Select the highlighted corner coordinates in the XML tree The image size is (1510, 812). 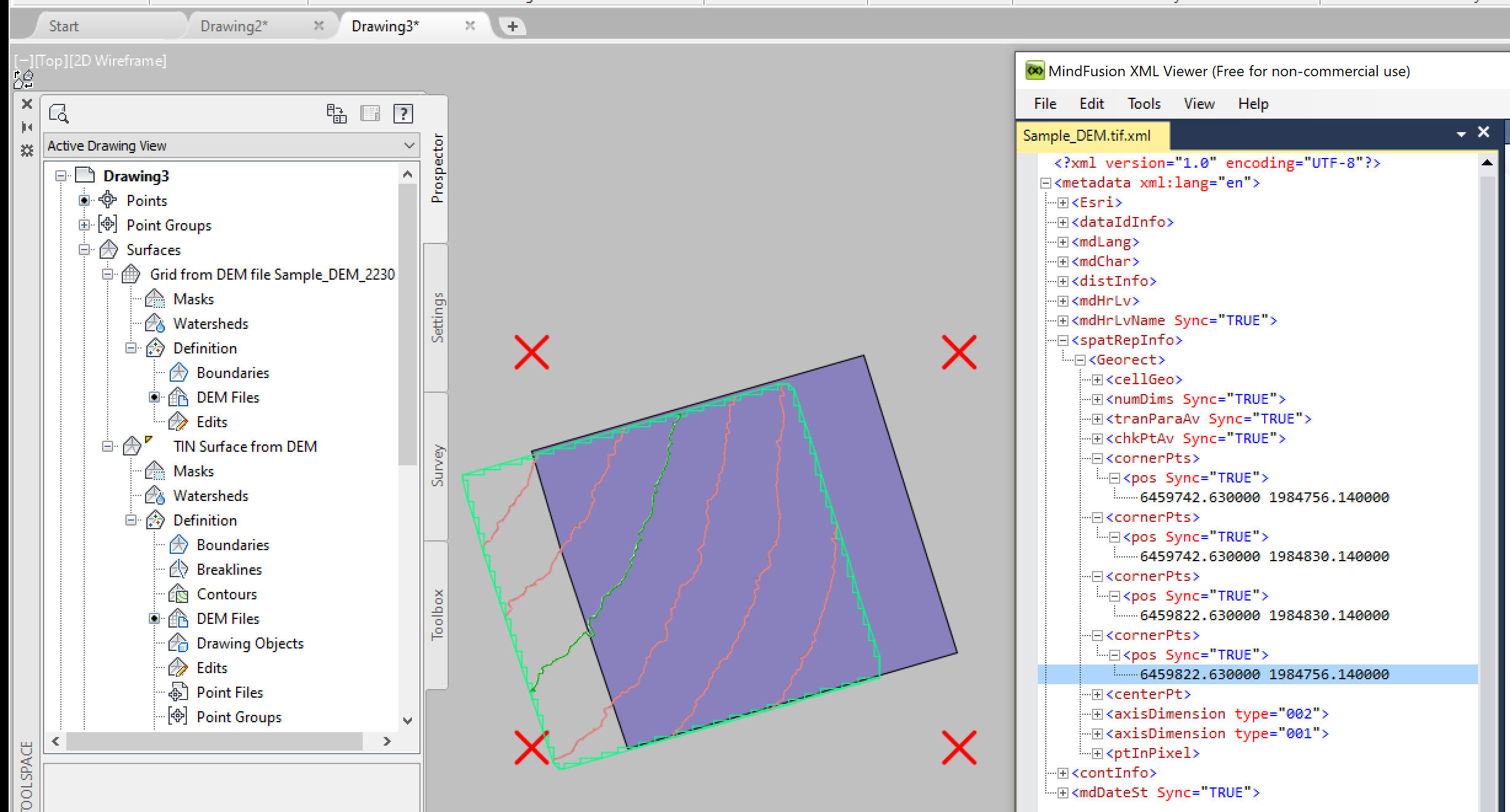[1265, 674]
